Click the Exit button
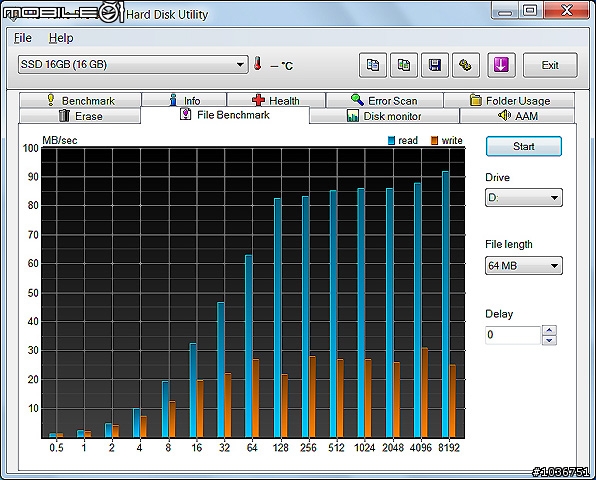The height and width of the screenshot is (480, 596). point(550,65)
